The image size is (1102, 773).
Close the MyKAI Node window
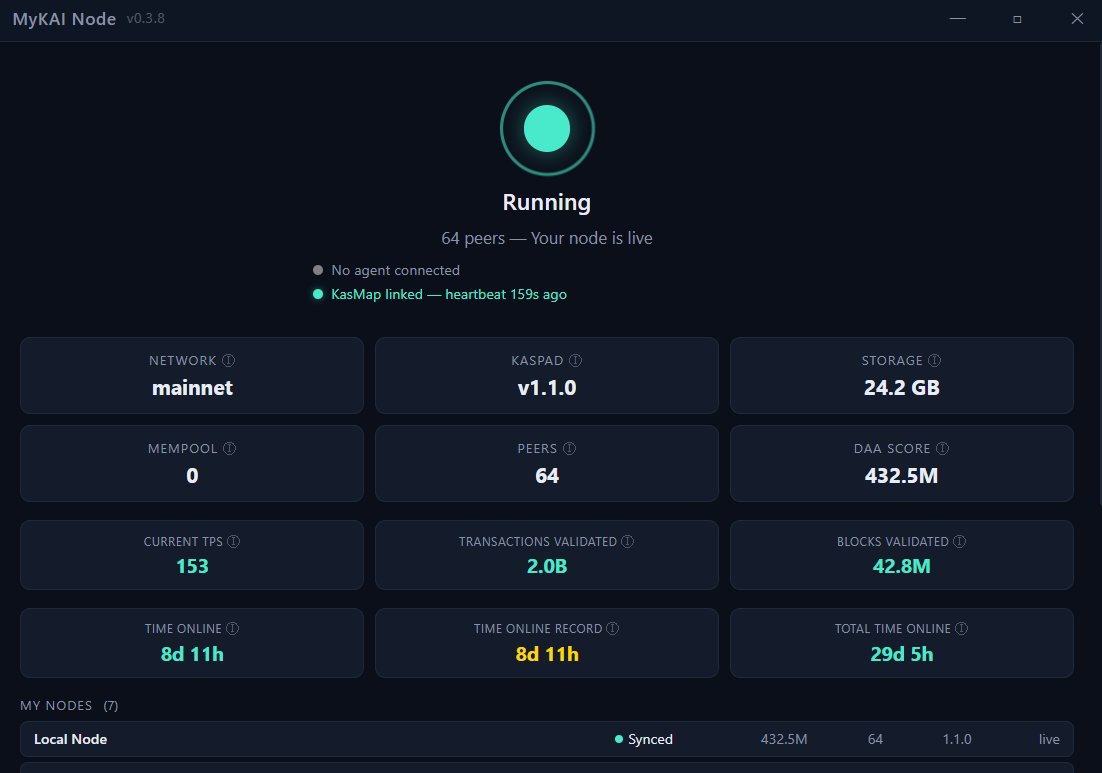click(1077, 19)
